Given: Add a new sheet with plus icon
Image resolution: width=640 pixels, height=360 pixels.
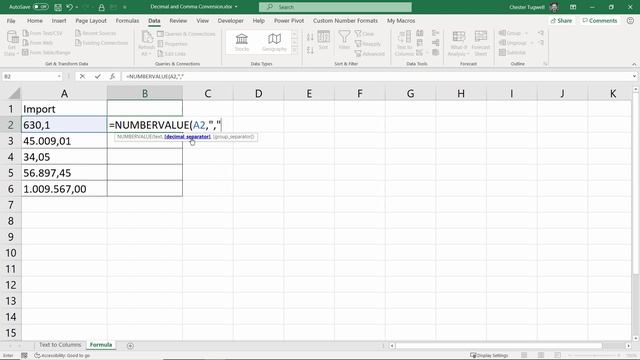Looking at the screenshot, I should click(x=130, y=346).
